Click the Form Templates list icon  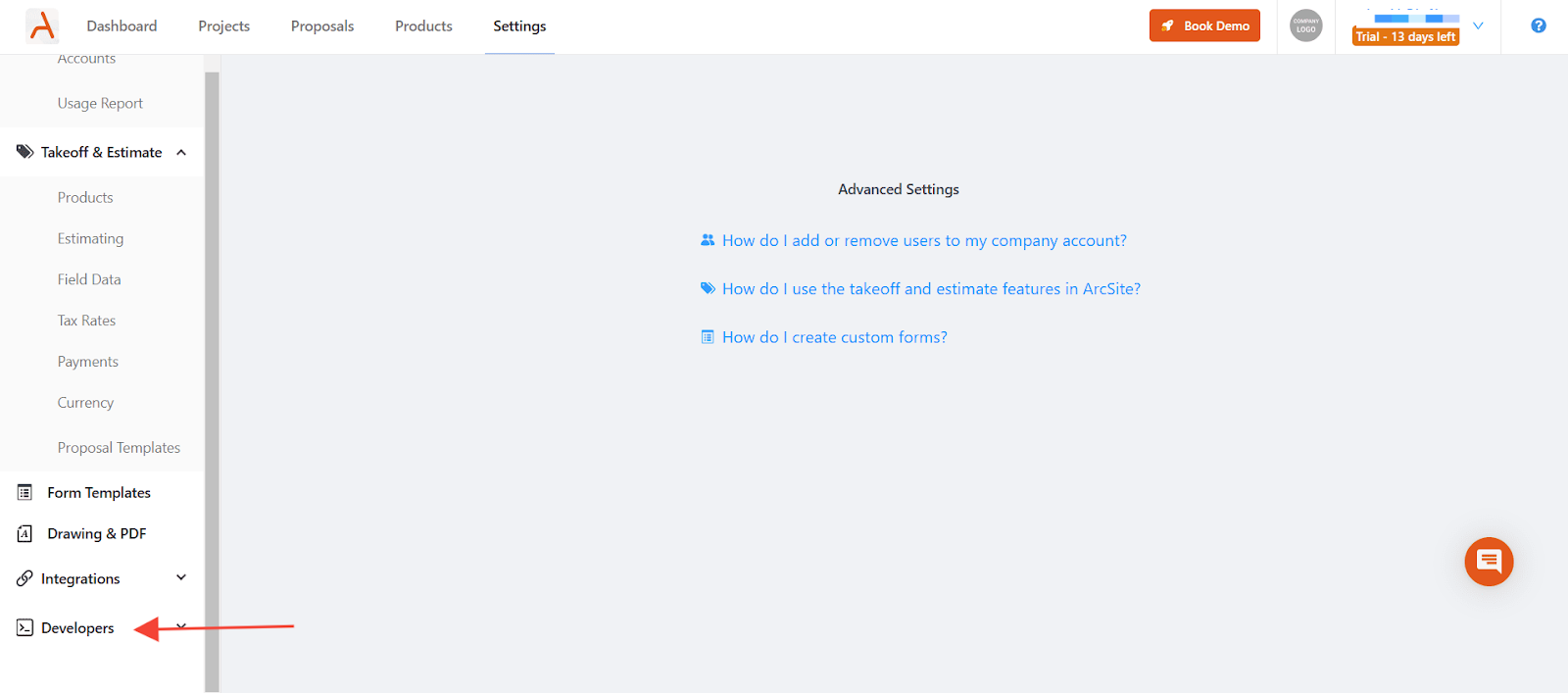coord(25,492)
